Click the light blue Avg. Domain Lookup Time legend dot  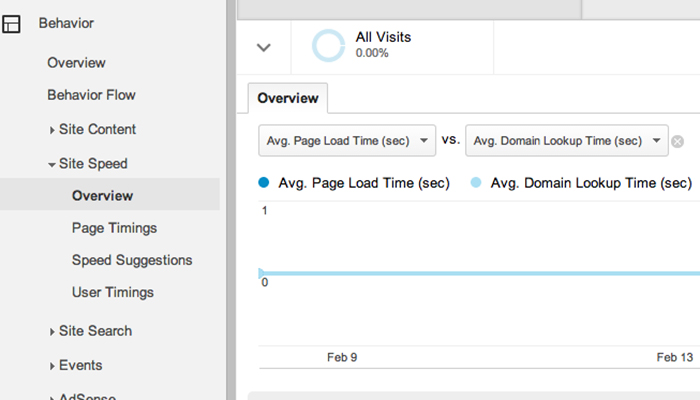coord(476,182)
